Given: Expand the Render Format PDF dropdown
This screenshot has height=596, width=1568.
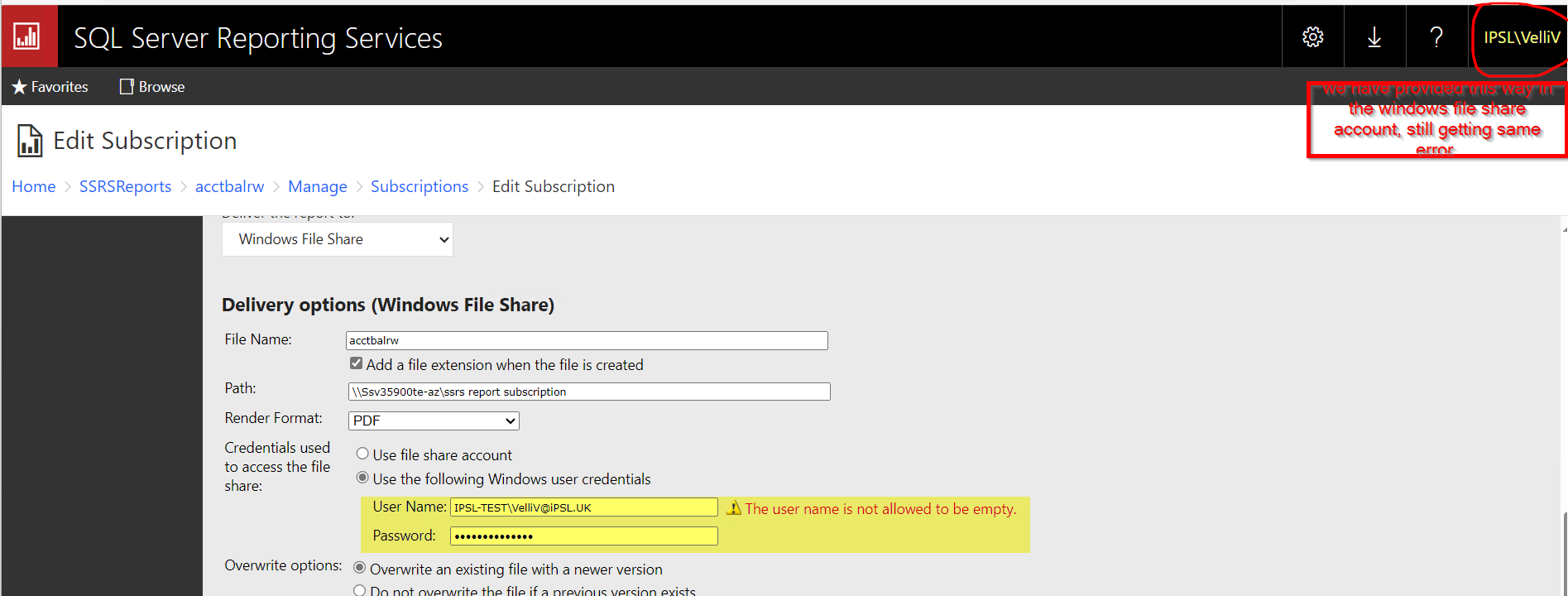Looking at the screenshot, I should click(x=434, y=421).
